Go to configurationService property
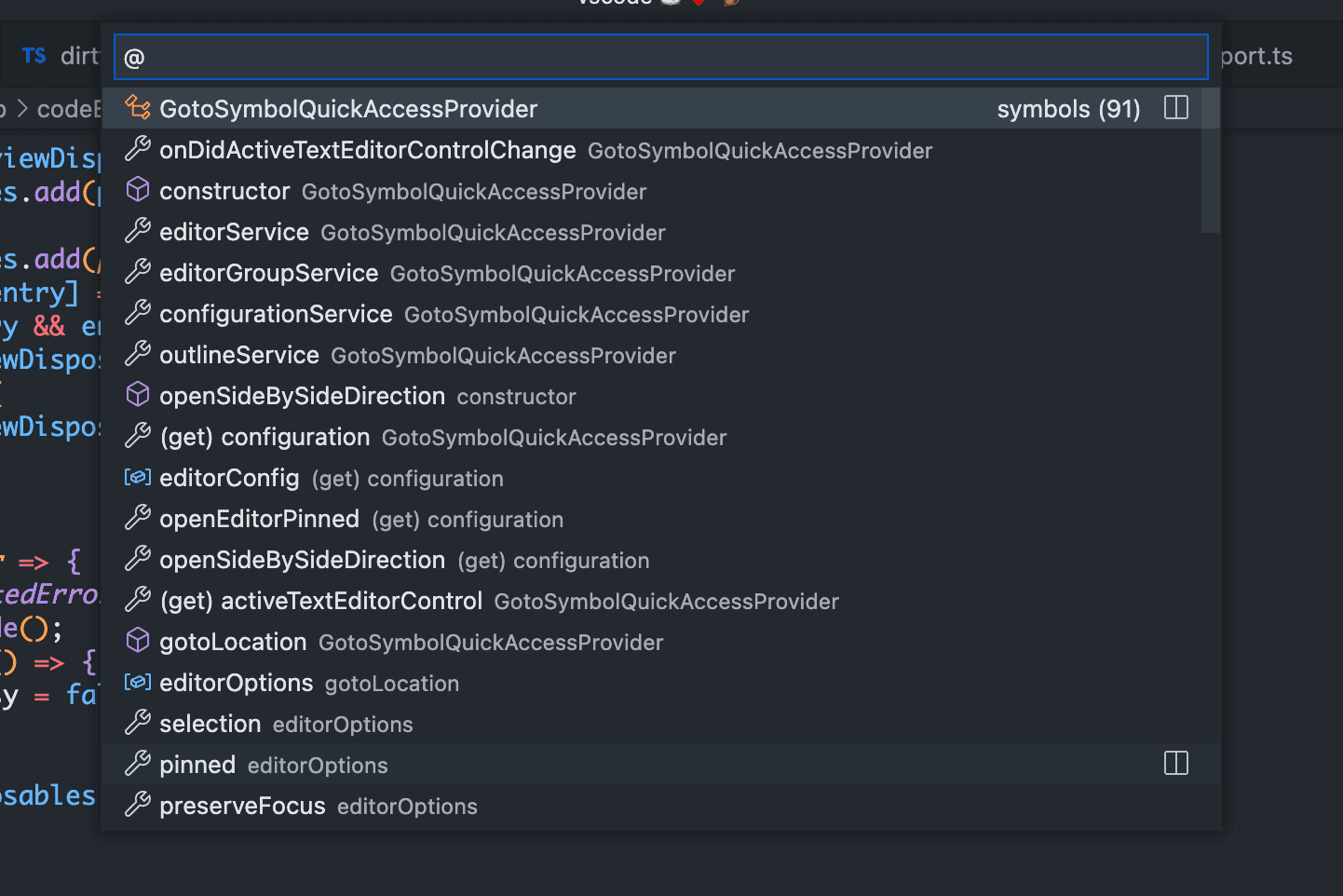This screenshot has height=896, width=1343. click(276, 314)
